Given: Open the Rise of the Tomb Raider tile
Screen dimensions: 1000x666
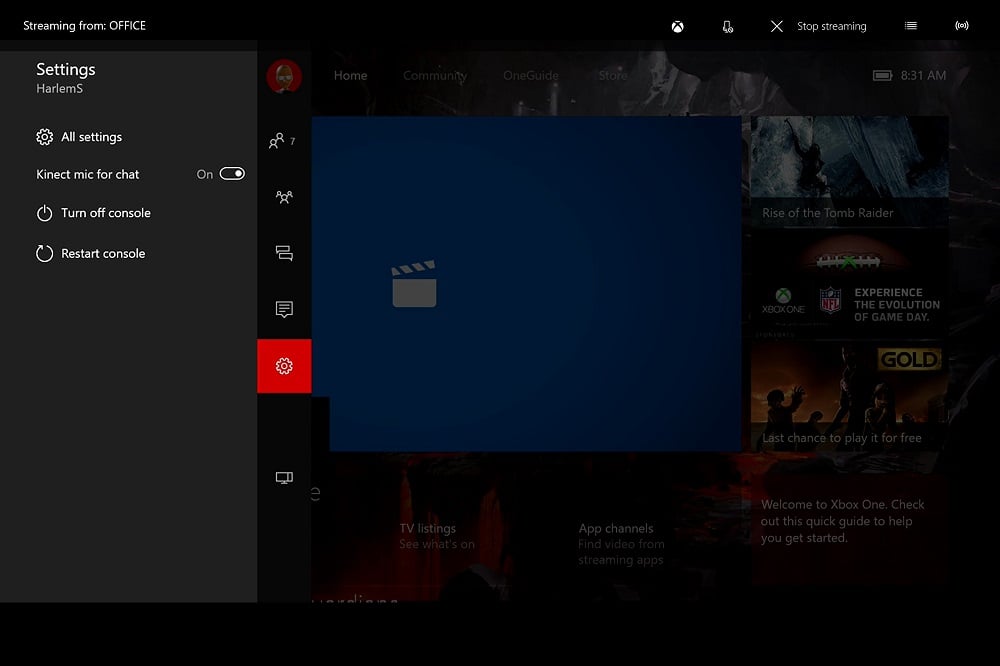Looking at the screenshot, I should coord(849,172).
